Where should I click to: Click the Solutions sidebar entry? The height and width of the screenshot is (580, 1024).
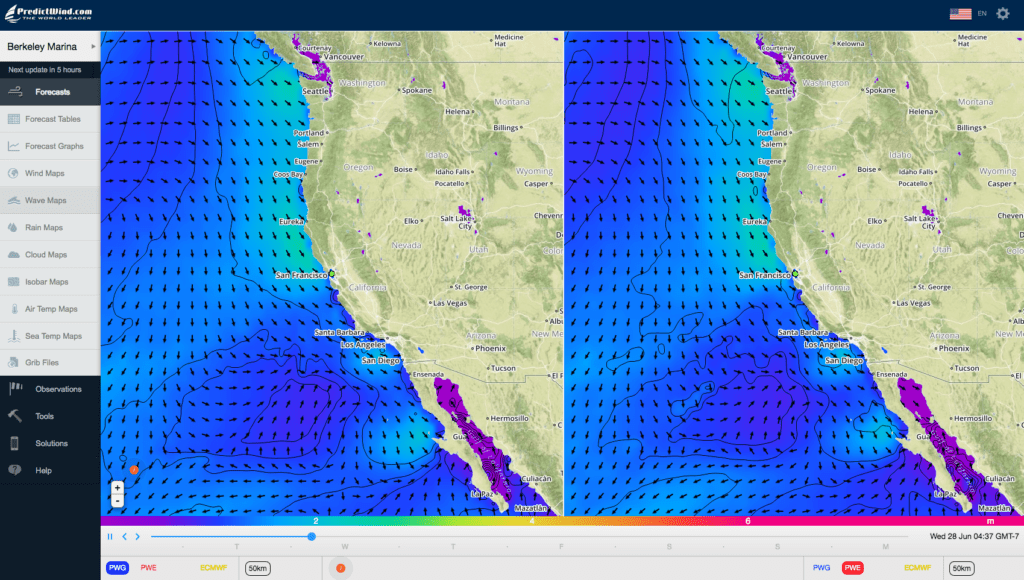point(50,443)
